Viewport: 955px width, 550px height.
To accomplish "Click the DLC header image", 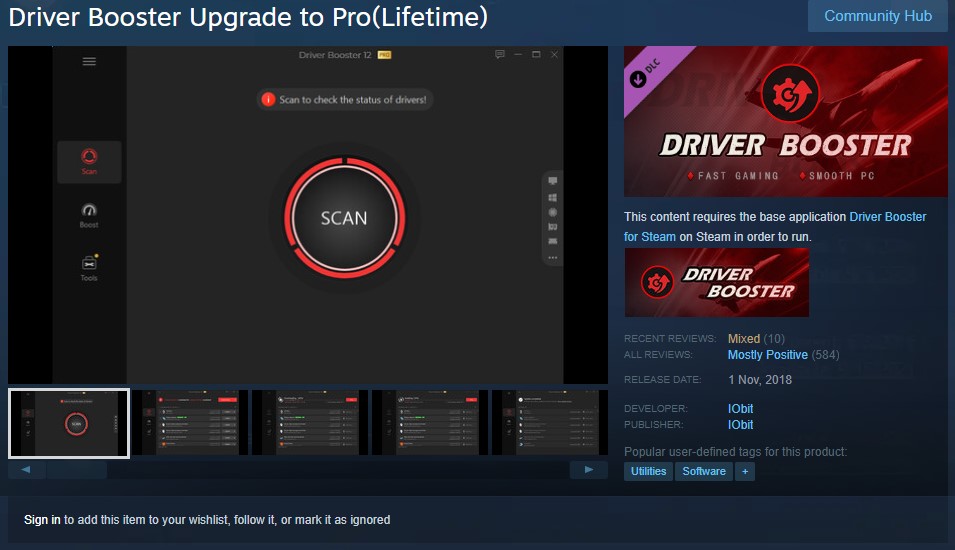I will [x=786, y=121].
